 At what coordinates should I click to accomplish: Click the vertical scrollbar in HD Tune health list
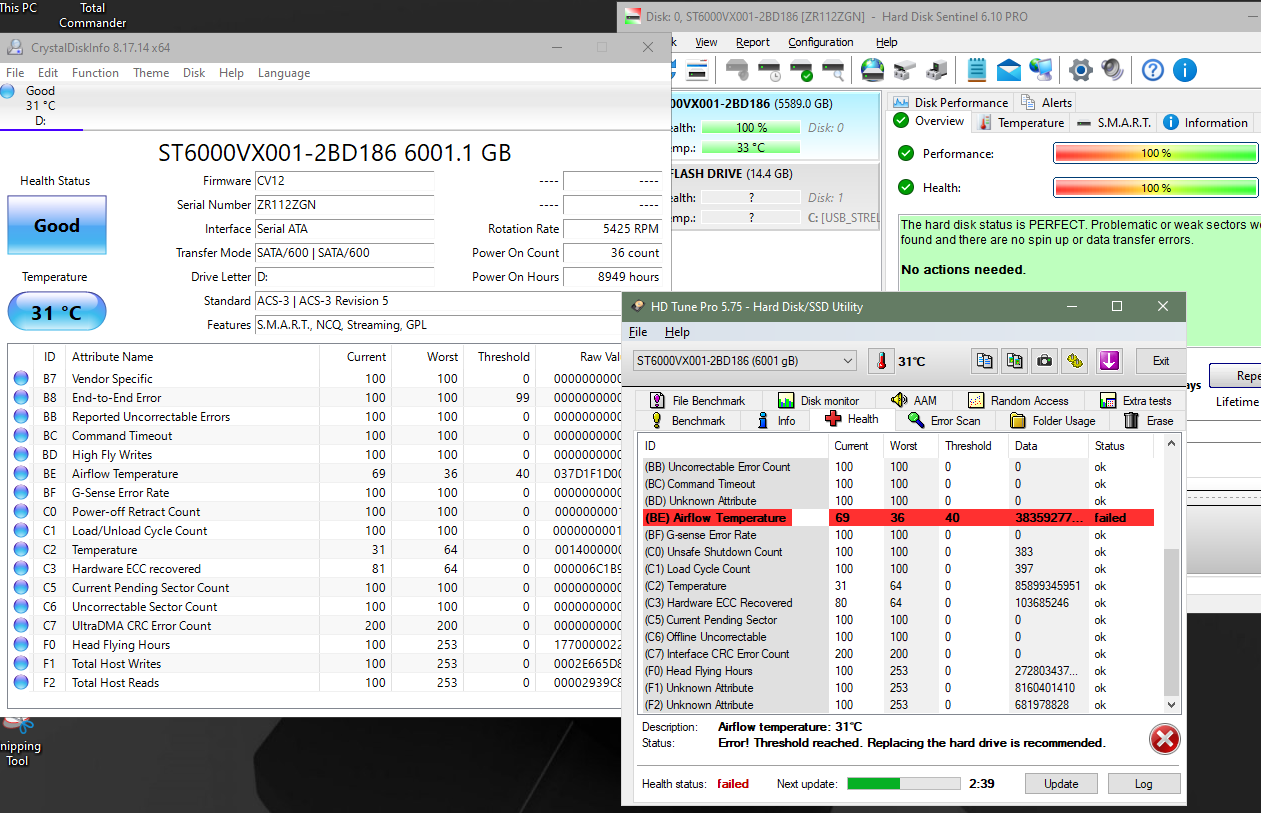click(x=1172, y=620)
